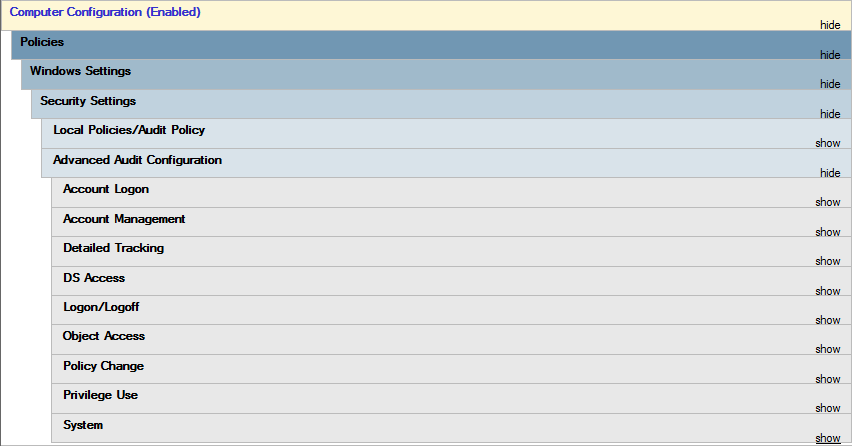Click the Advanced Audit Configuration header
Viewport: 852px width, 446px height.
point(137,160)
